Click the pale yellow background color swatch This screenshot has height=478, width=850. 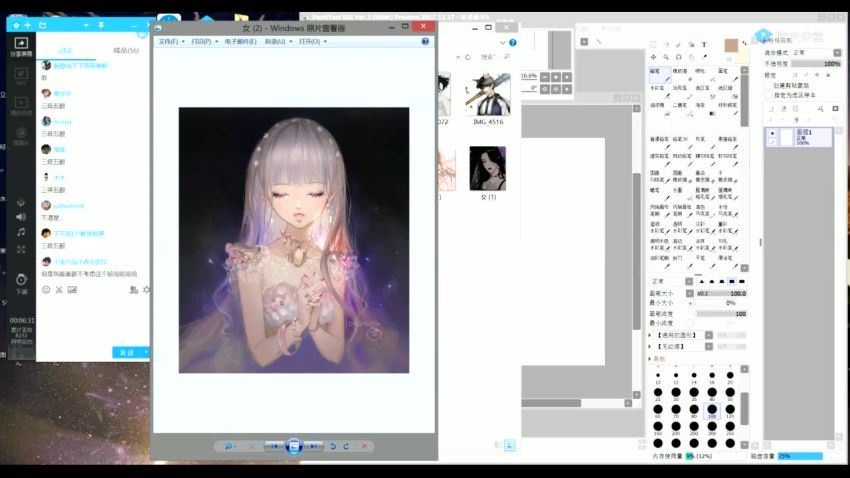pos(743,55)
